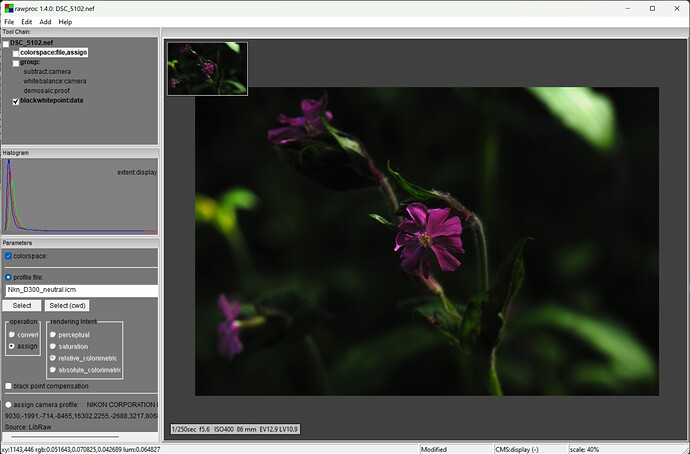Click the Nkn_D300_neutral.icm profile file field

pos(82,290)
